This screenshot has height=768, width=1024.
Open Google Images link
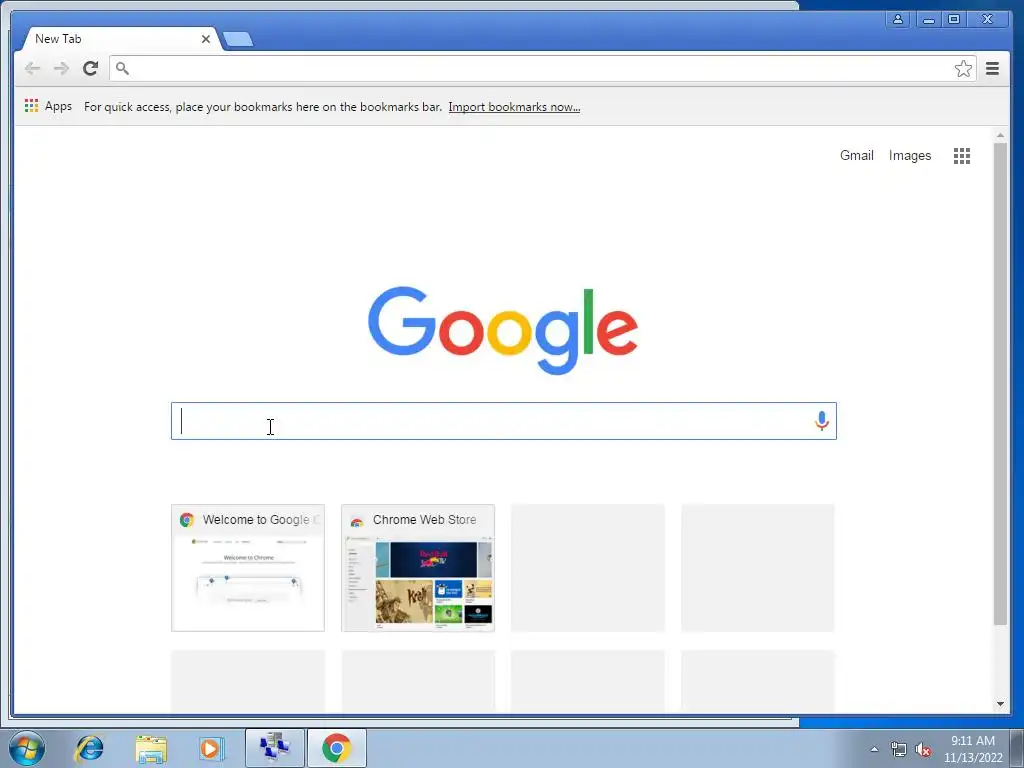click(x=910, y=155)
